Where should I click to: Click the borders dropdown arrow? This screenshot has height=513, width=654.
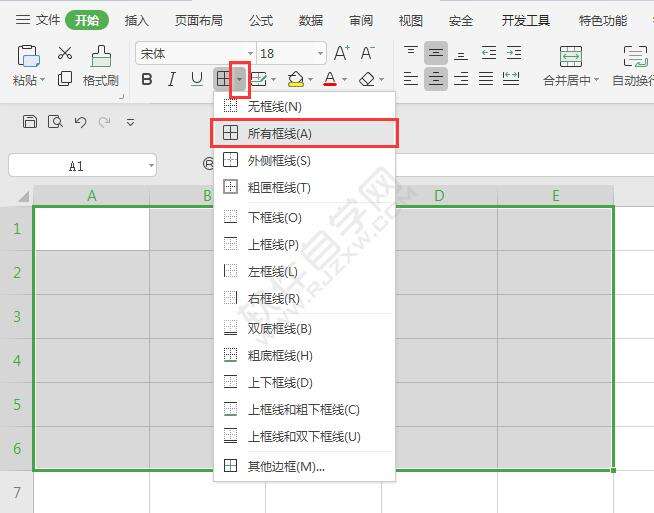point(239,79)
